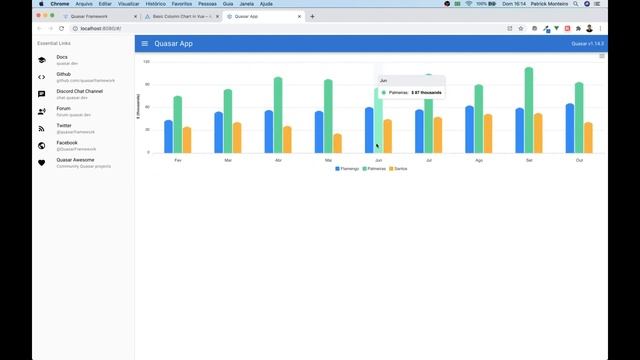Click the Discord chat bubble icon
The height and width of the screenshot is (360, 640).
pyautogui.click(x=42, y=94)
